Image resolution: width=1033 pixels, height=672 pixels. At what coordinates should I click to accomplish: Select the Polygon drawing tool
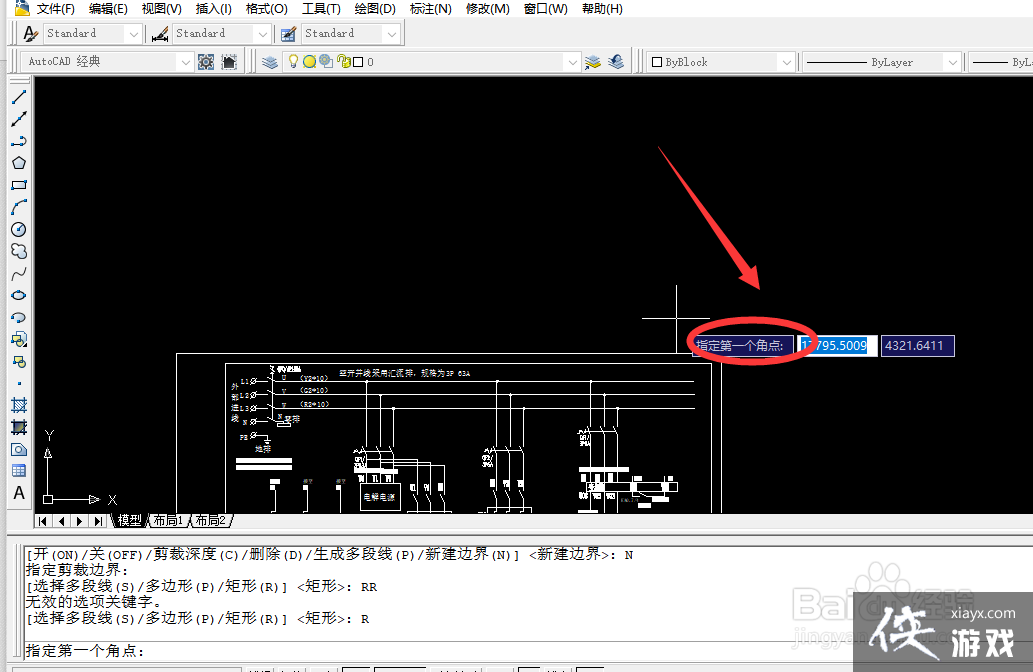tap(18, 162)
